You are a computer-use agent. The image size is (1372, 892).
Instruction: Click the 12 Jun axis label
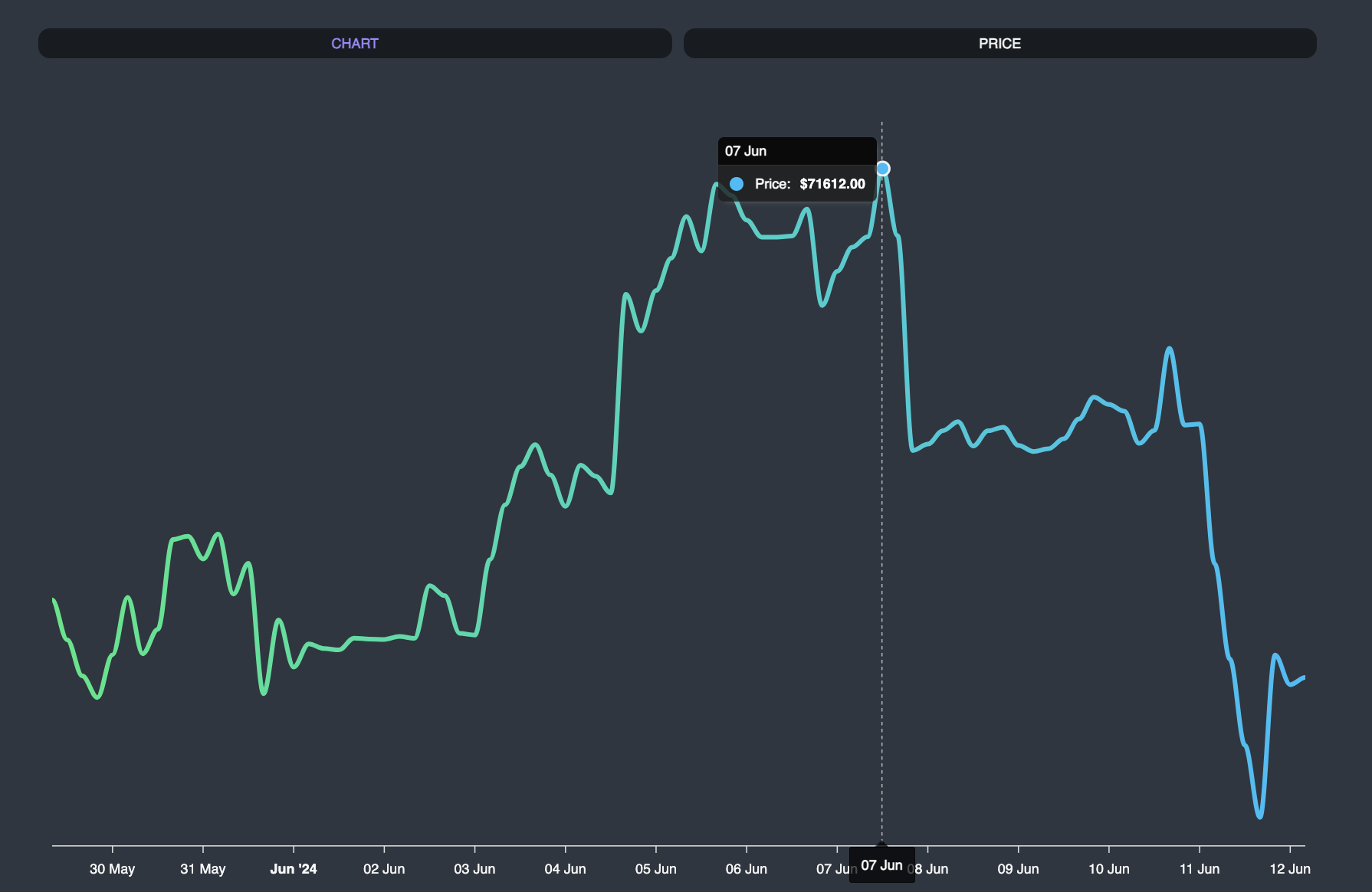point(1290,869)
